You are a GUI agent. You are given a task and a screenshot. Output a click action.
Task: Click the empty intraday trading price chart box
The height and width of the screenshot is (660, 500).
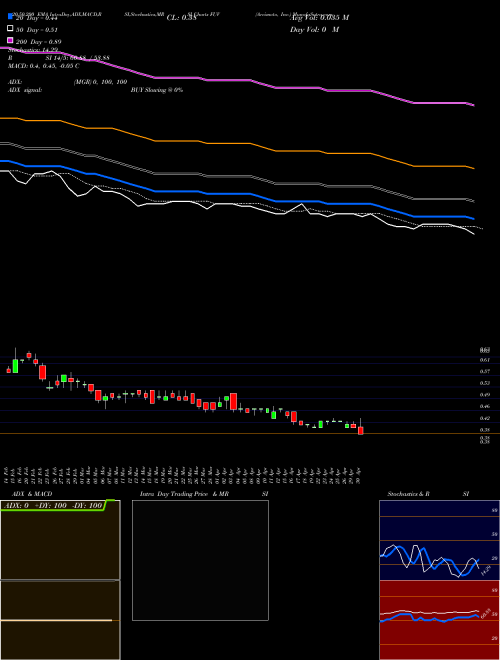[x=200, y=560]
